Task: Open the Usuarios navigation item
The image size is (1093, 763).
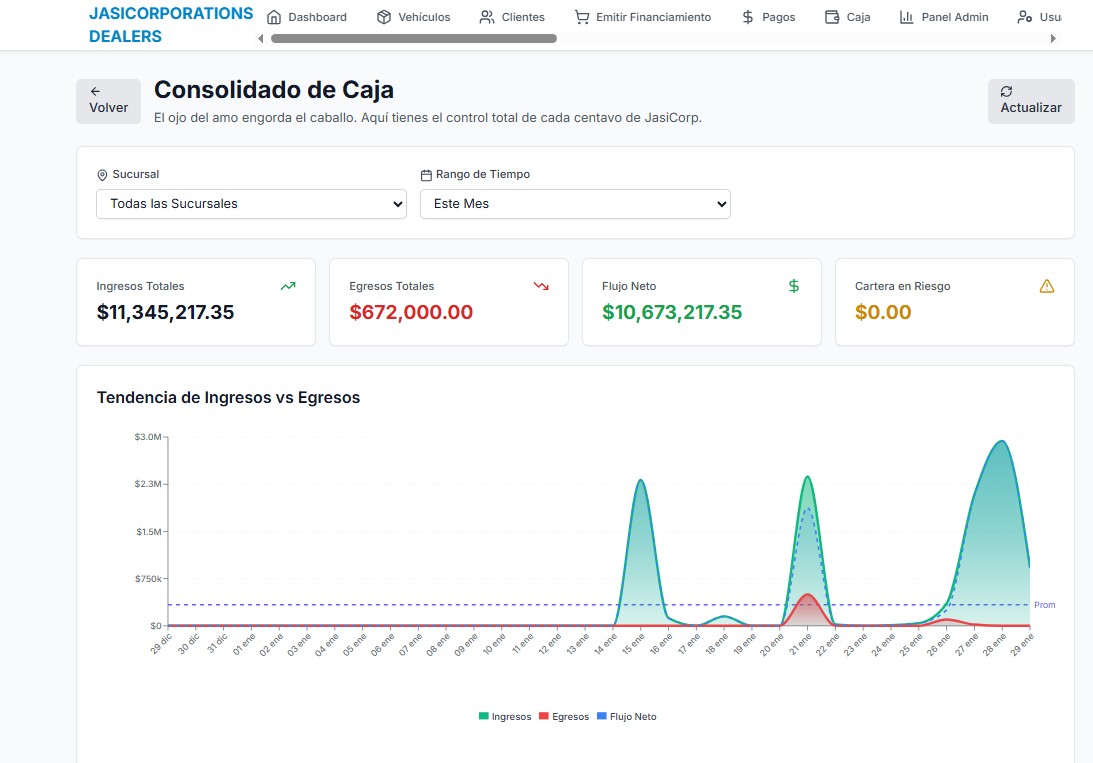Action: click(1038, 16)
